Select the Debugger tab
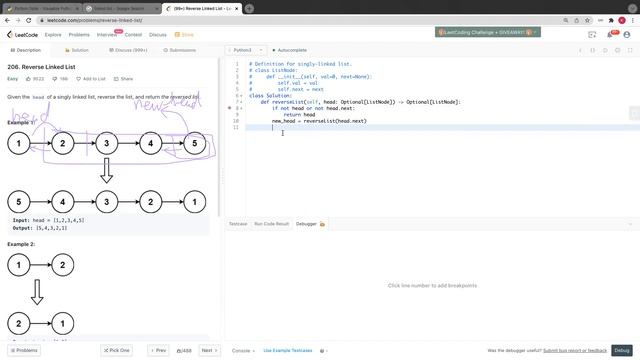This screenshot has height=360, width=640. point(306,224)
